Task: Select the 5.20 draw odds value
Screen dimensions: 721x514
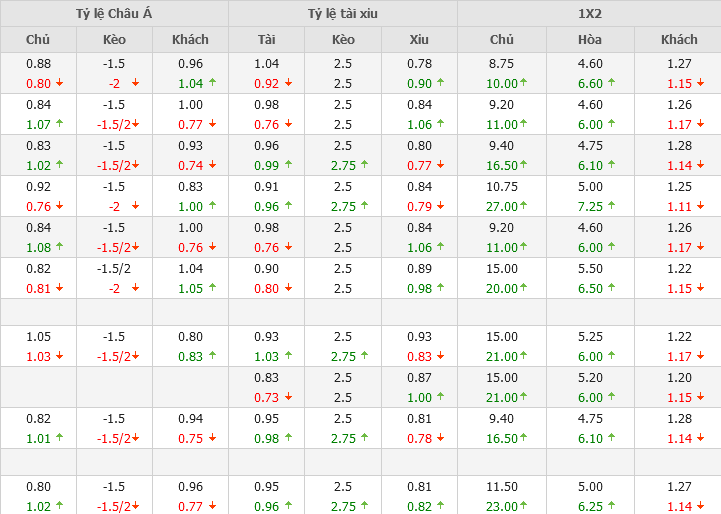Action: (x=590, y=377)
